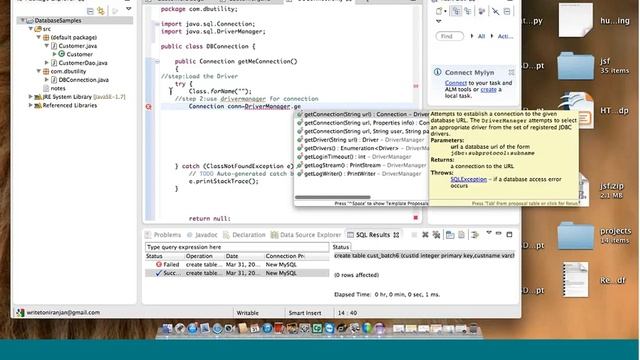640x360 pixels.
Task: Choose getConnection(String url) proposal
Action: tap(362, 114)
